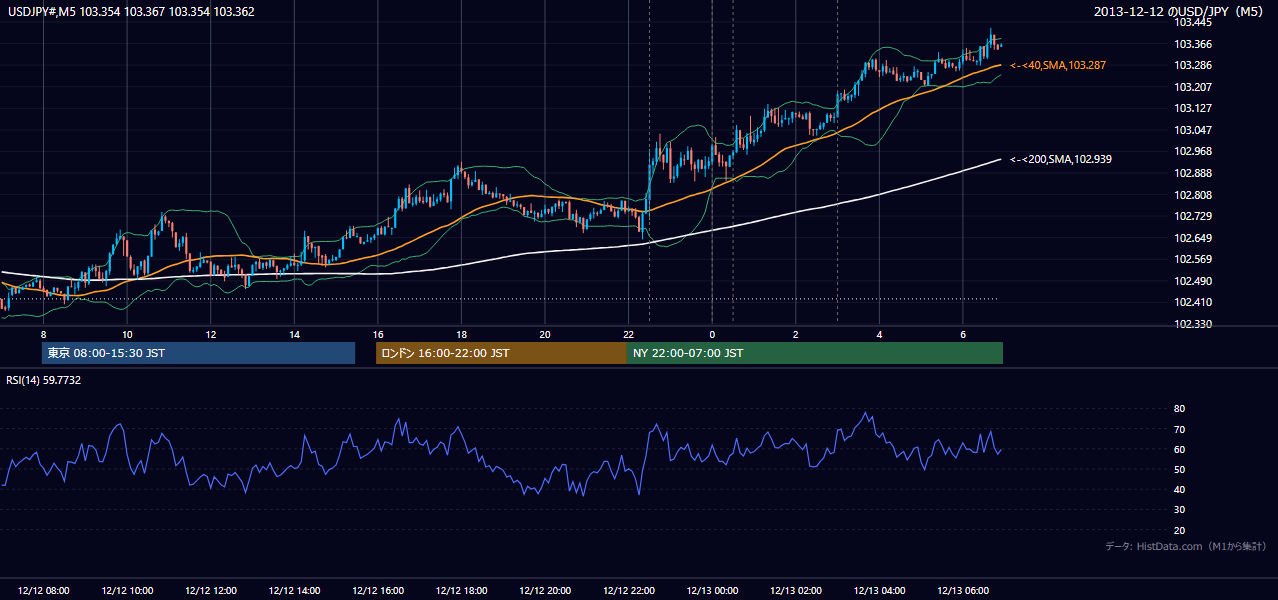Viewport: 1278px width, 600px height.
Task: Click the 102.729 price axis label
Action: 1193,216
